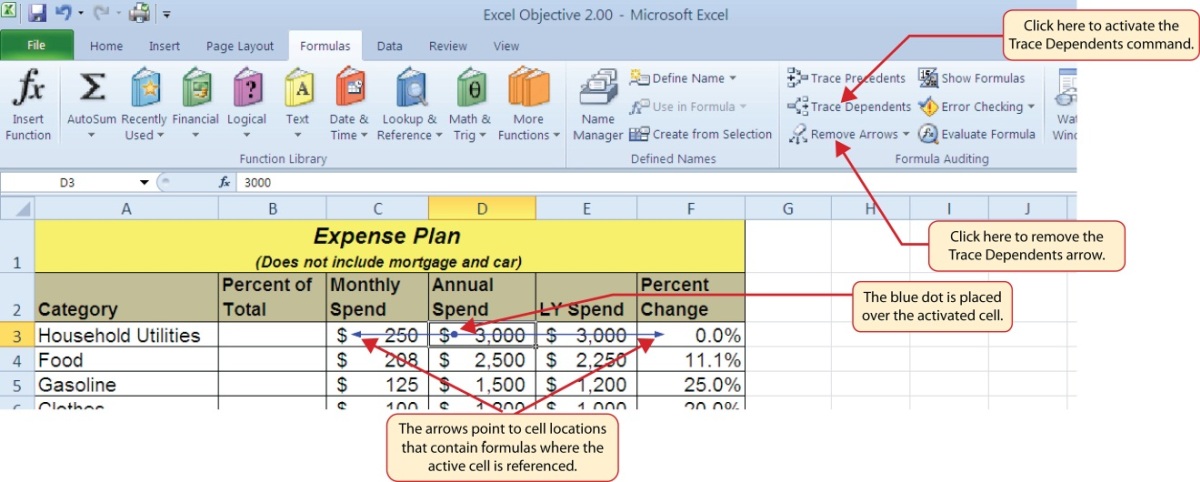Screen dimensions: 1200x482
Task: Select the 11.1% cell
Action: tap(691, 360)
